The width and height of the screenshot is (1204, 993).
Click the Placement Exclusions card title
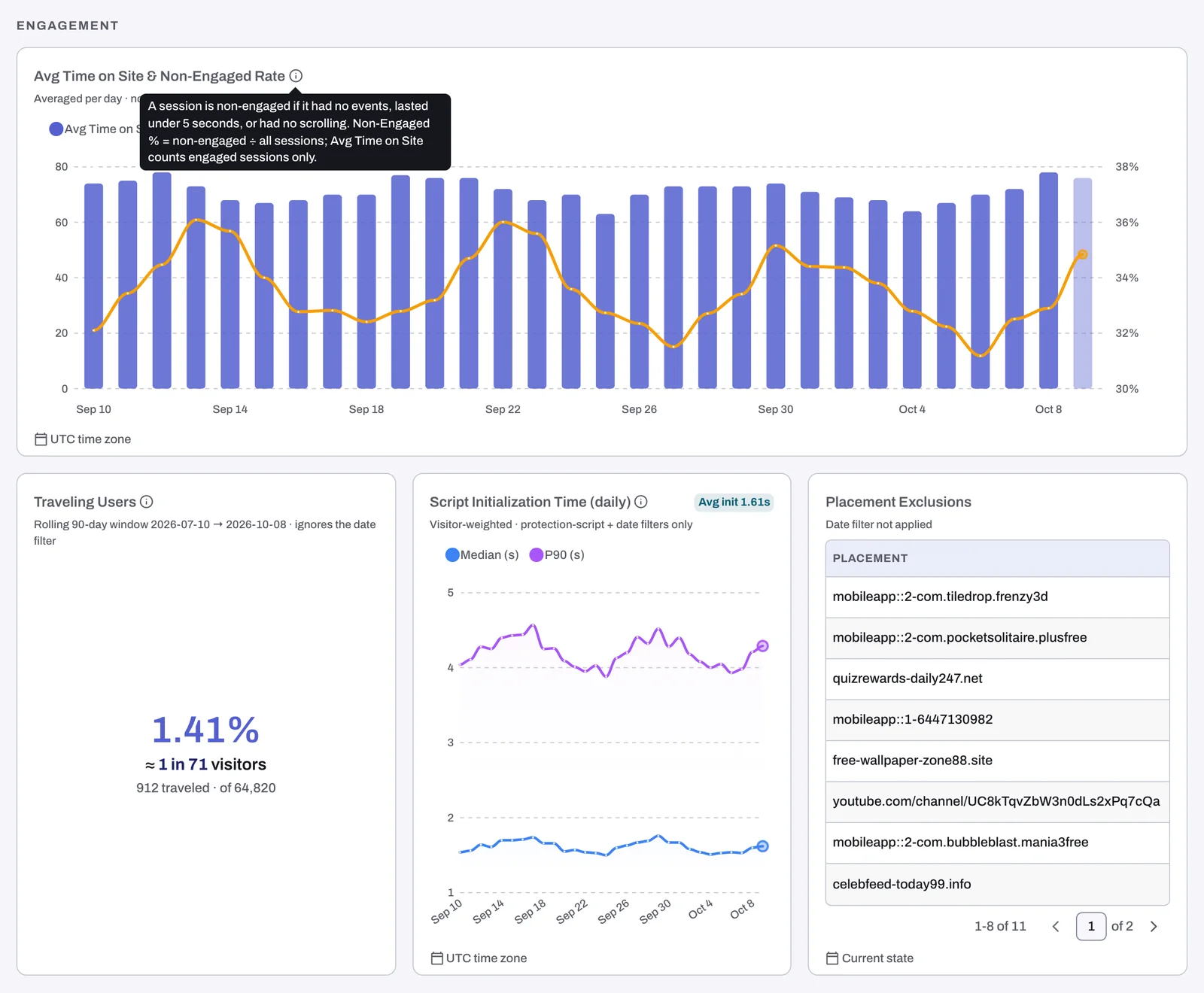pyautogui.click(x=898, y=502)
